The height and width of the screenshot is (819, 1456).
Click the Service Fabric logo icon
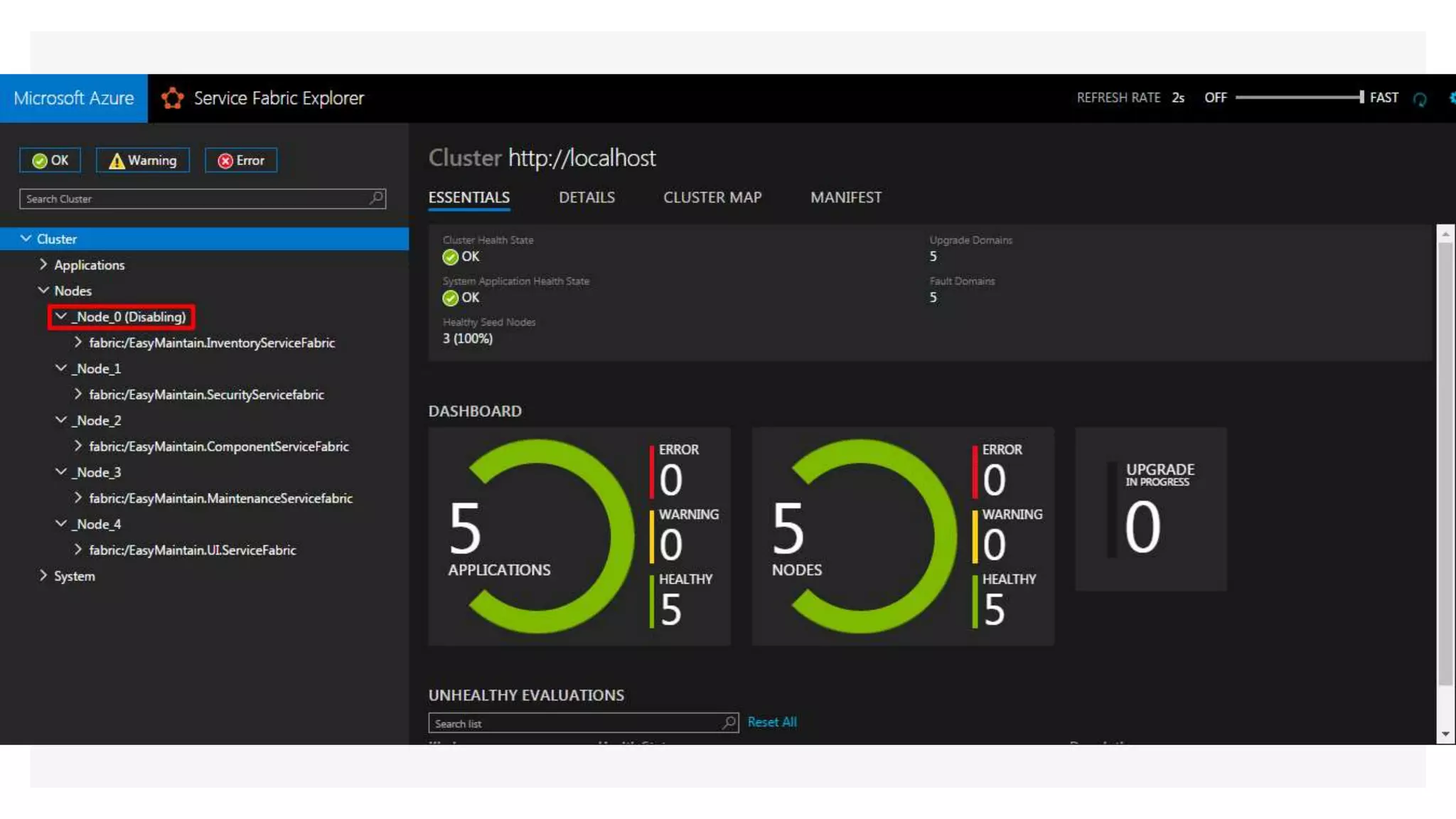tap(172, 98)
